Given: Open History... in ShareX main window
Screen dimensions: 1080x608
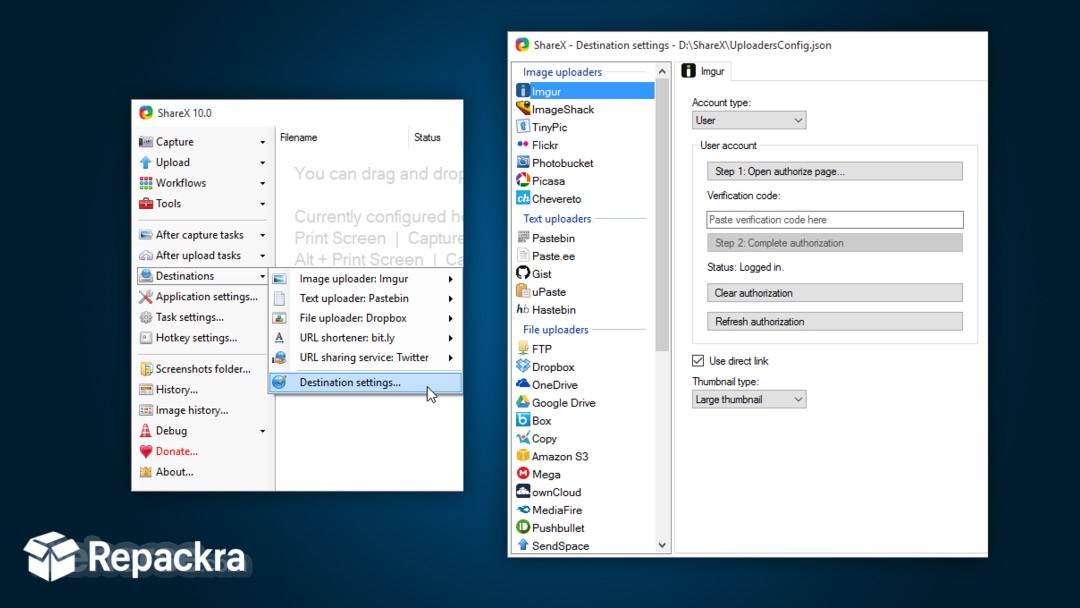Looking at the screenshot, I should 202,390.
